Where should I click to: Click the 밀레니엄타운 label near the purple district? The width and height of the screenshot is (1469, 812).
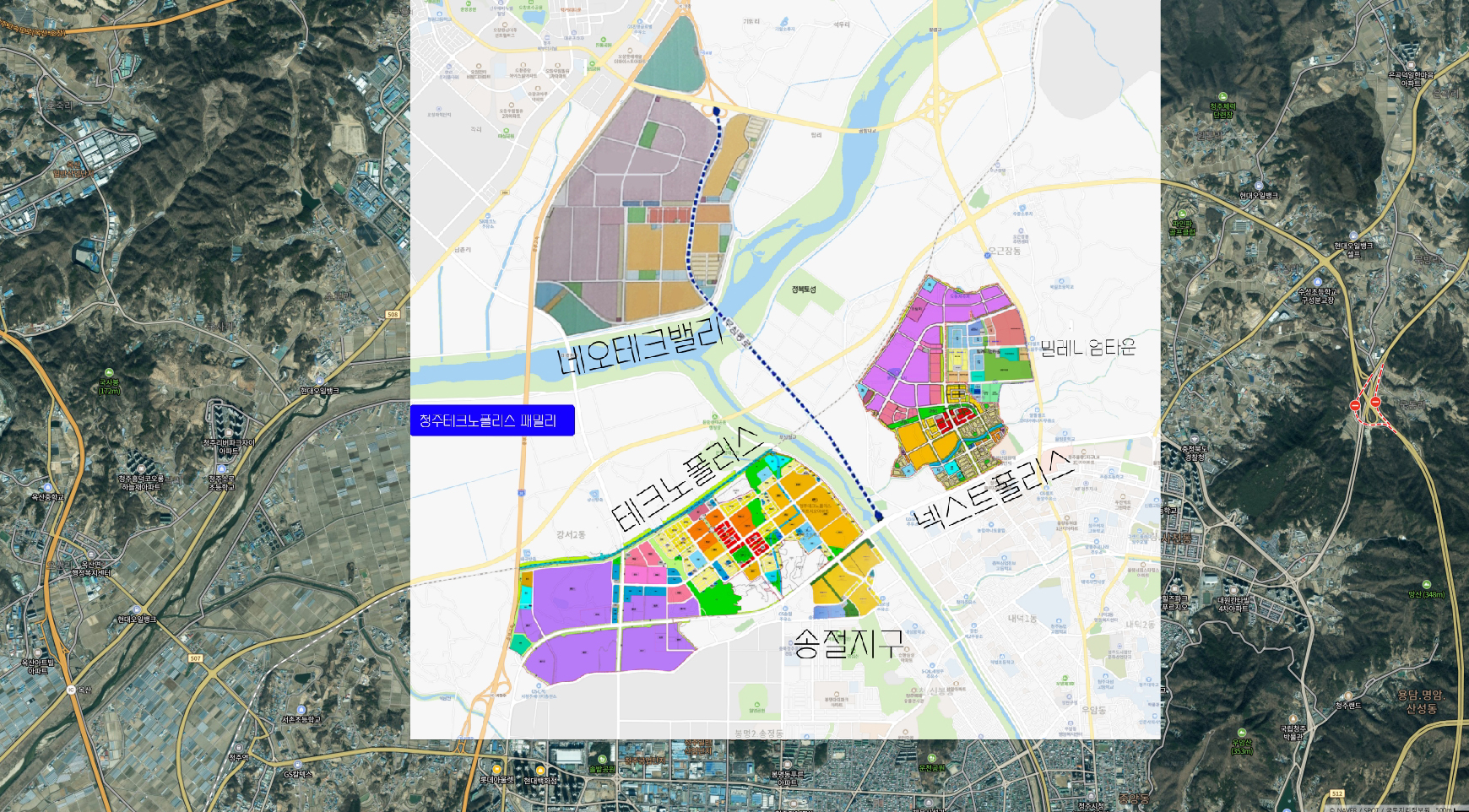click(1087, 347)
